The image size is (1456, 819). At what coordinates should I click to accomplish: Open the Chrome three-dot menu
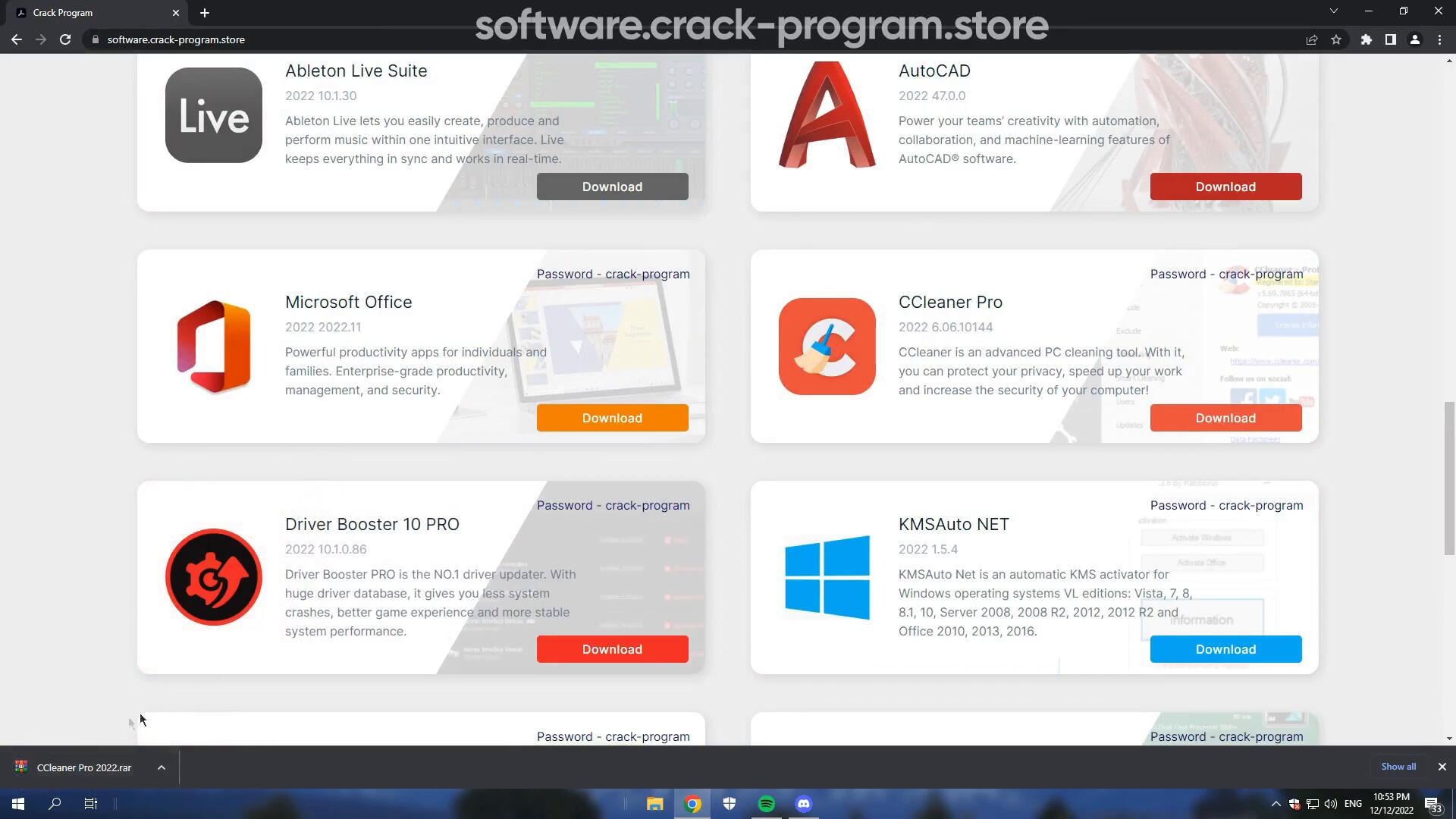(x=1439, y=39)
